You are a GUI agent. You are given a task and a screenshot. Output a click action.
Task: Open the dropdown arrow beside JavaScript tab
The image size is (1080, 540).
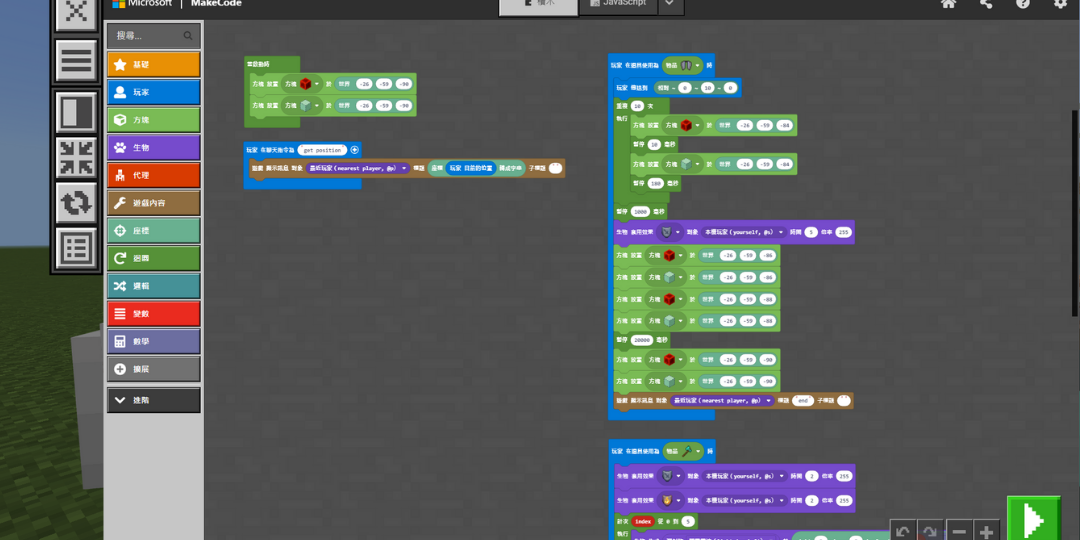(669, 5)
